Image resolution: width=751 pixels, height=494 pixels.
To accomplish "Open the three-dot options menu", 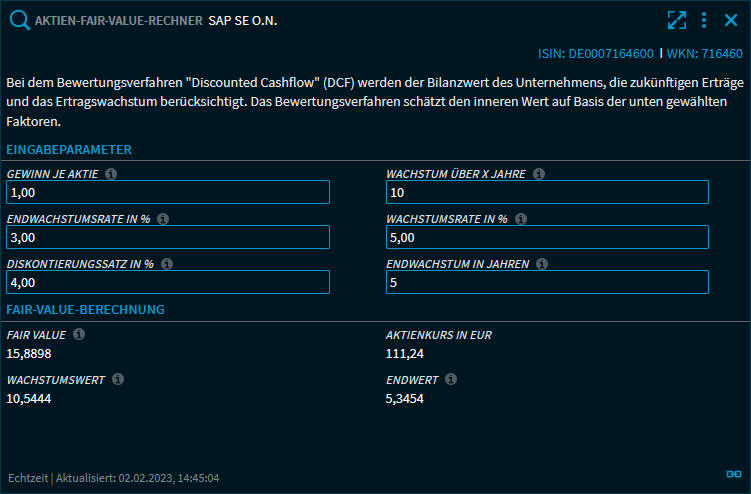I will (x=704, y=20).
